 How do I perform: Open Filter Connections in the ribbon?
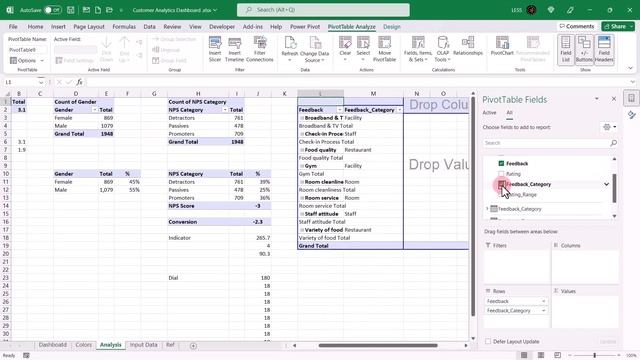260,49
